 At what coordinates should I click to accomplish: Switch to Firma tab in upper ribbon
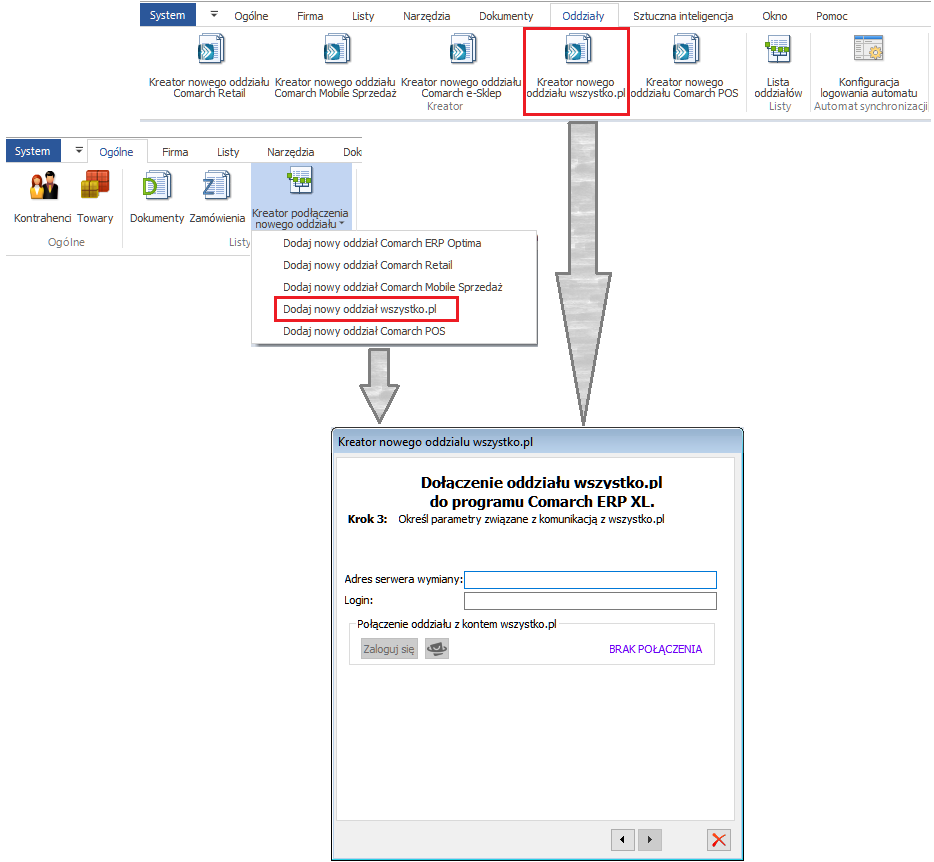point(310,16)
